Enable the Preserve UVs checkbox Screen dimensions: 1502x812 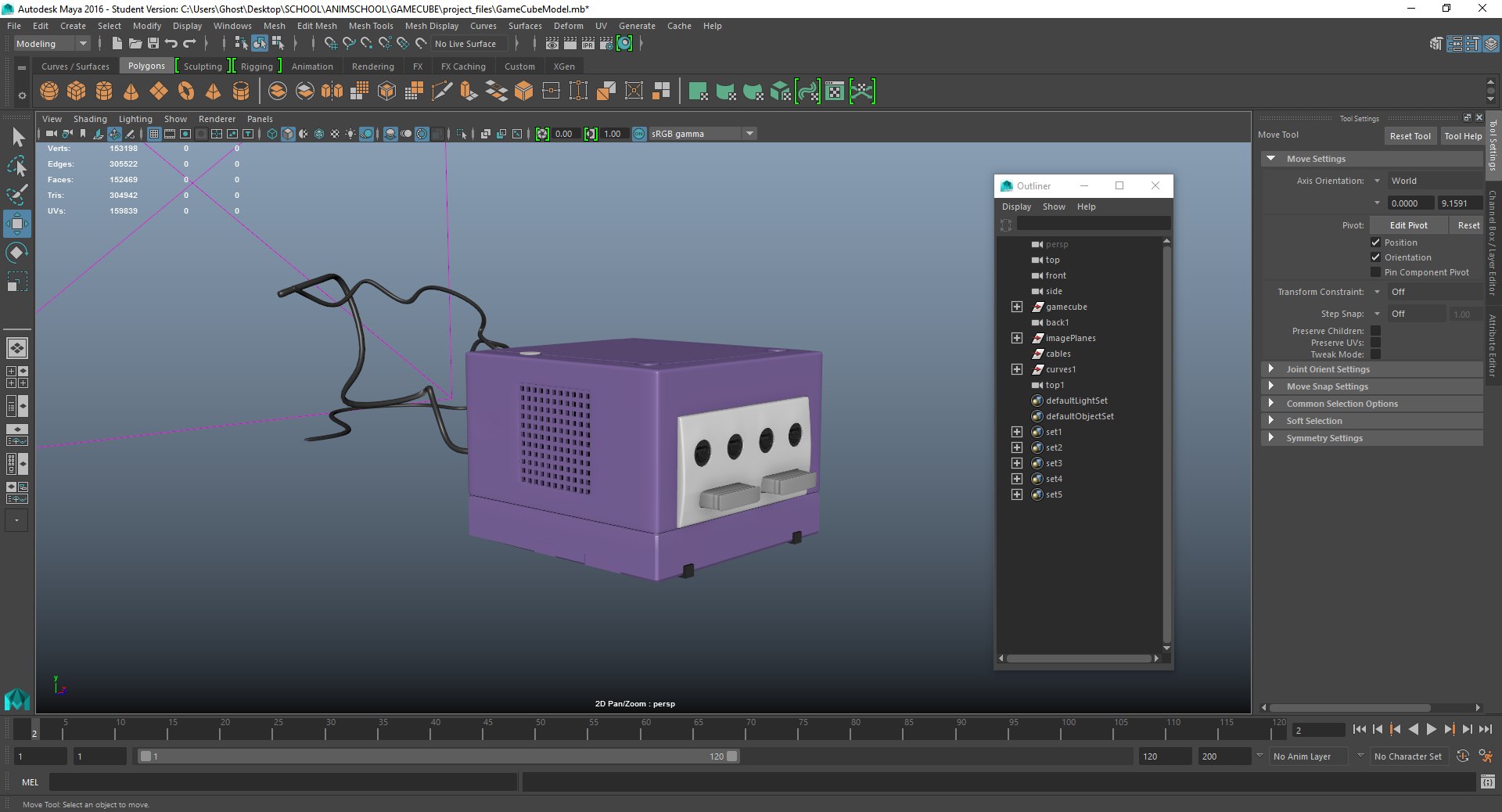[1375, 343]
